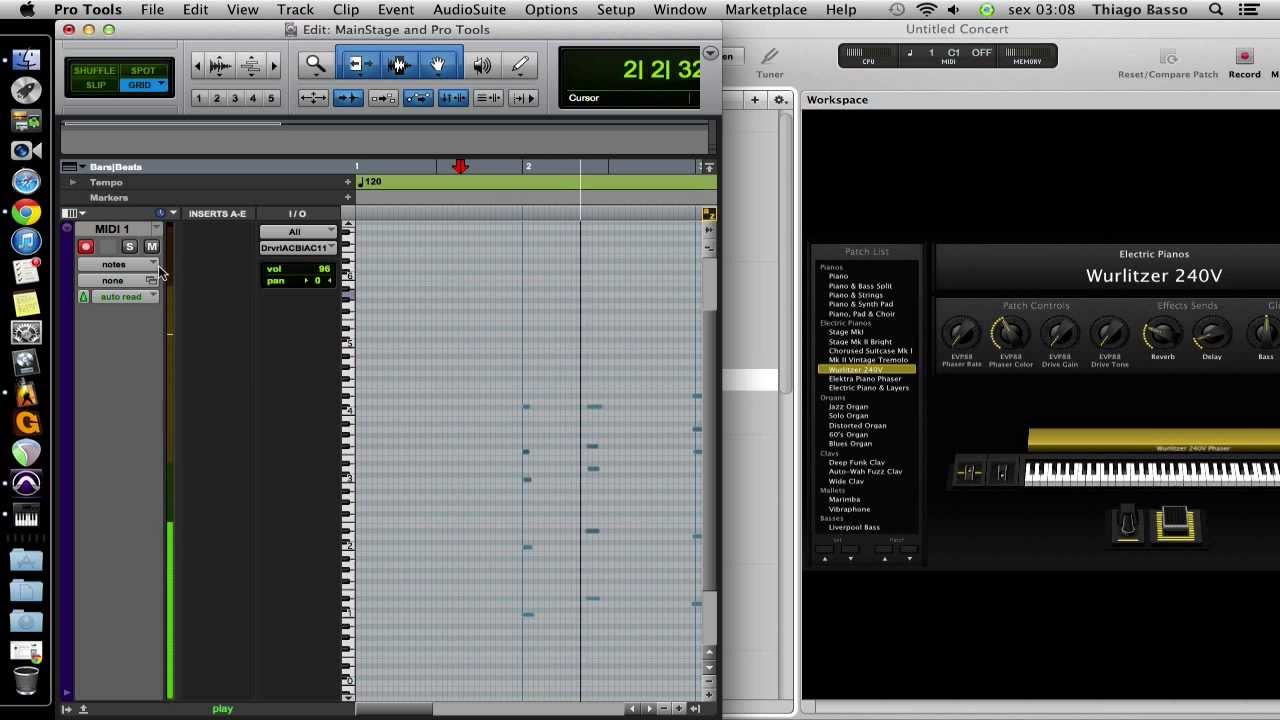Open the MIDI input 'All' selector
This screenshot has height=720, width=1280.
click(298, 232)
